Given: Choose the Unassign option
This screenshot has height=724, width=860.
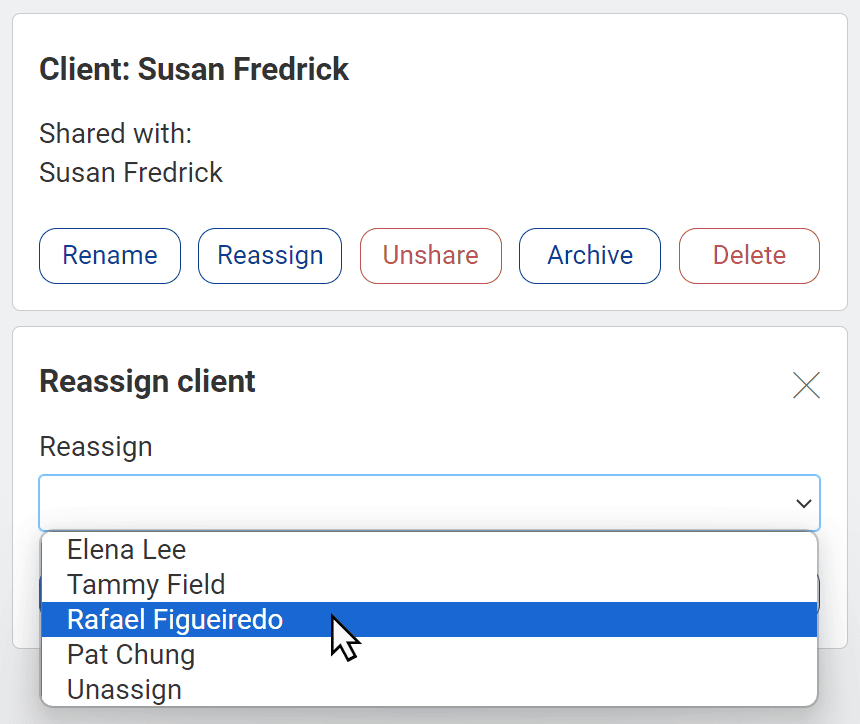Looking at the screenshot, I should click(429, 689).
